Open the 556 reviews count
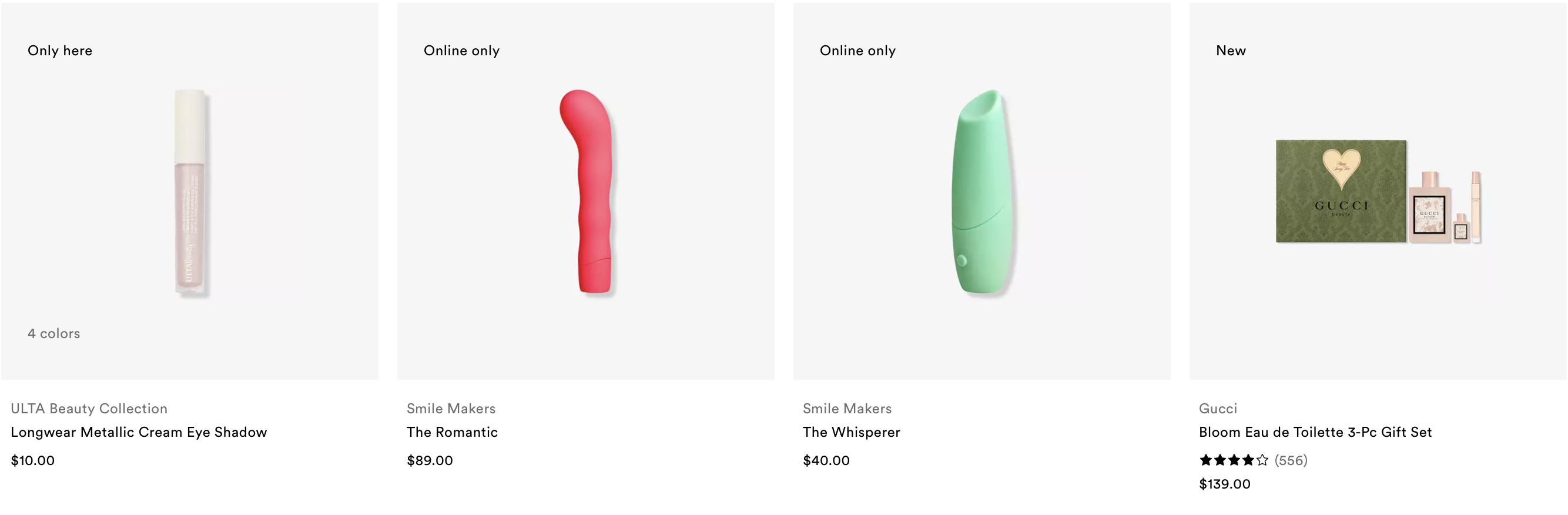Viewport: 1568px width, 515px height. (1291, 460)
